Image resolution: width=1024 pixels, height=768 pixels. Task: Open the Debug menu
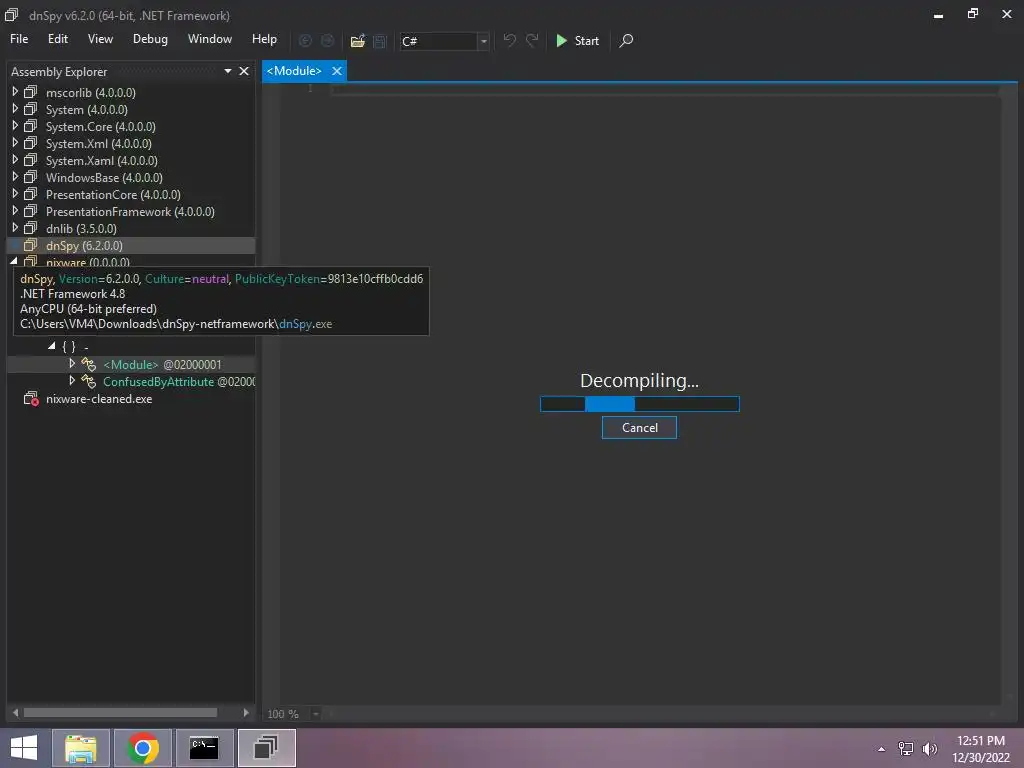click(150, 39)
